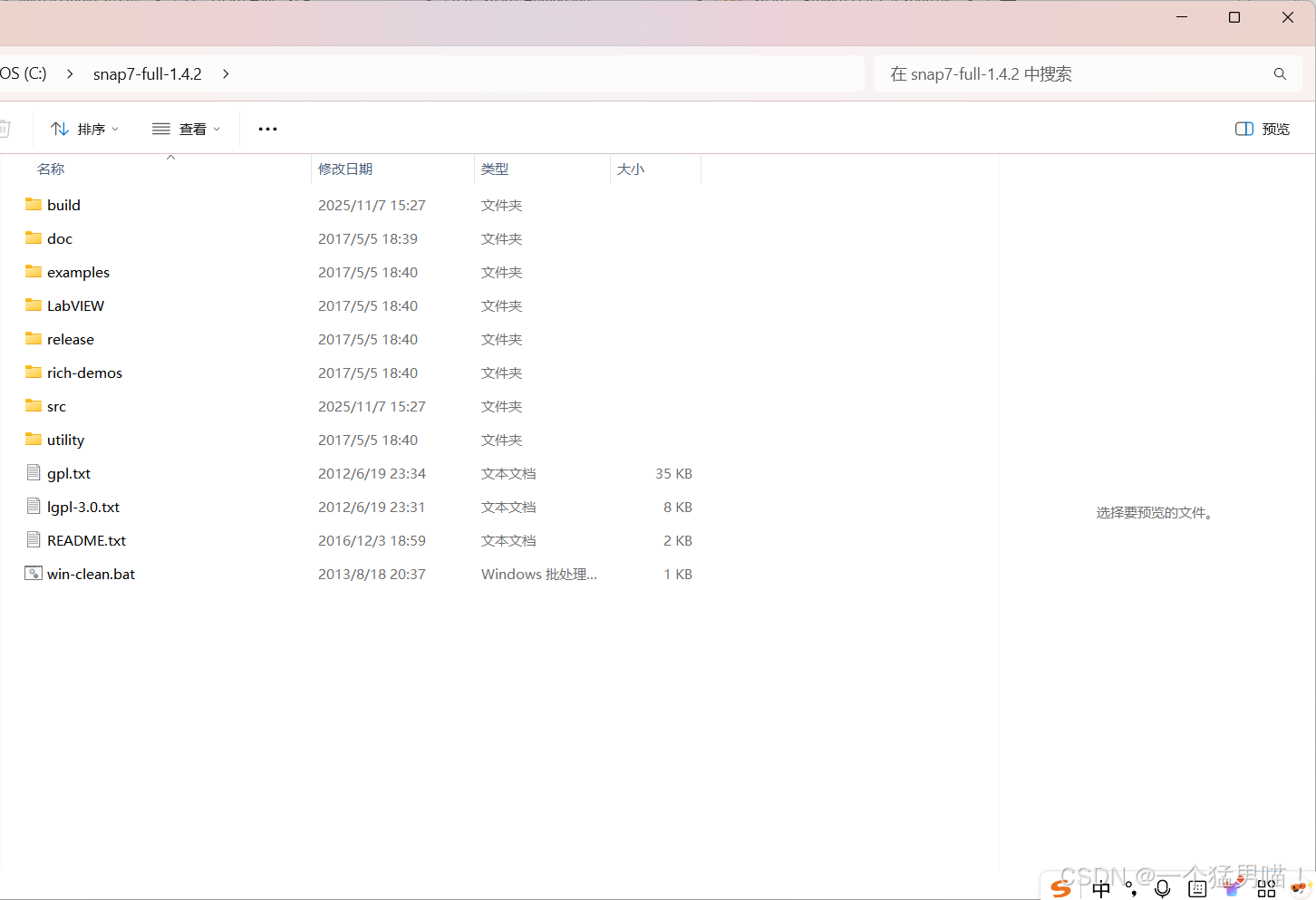Open the soft keyboard icon in input bar
This screenshot has width=1316, height=900.
[x=1196, y=888]
